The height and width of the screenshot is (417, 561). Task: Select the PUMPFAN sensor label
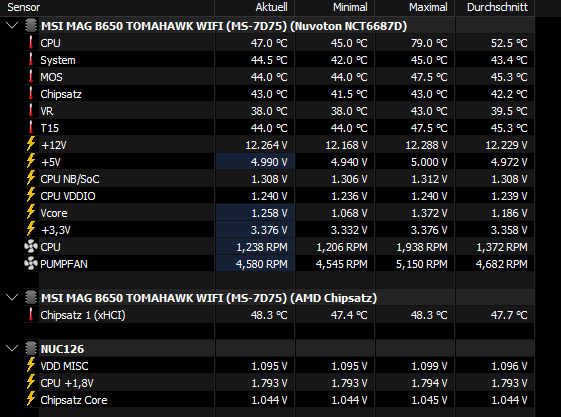64,264
